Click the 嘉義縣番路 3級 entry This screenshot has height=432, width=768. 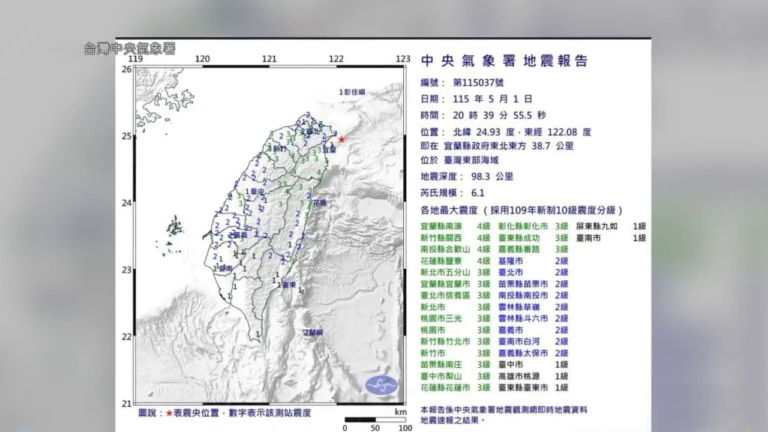pyautogui.click(x=533, y=250)
